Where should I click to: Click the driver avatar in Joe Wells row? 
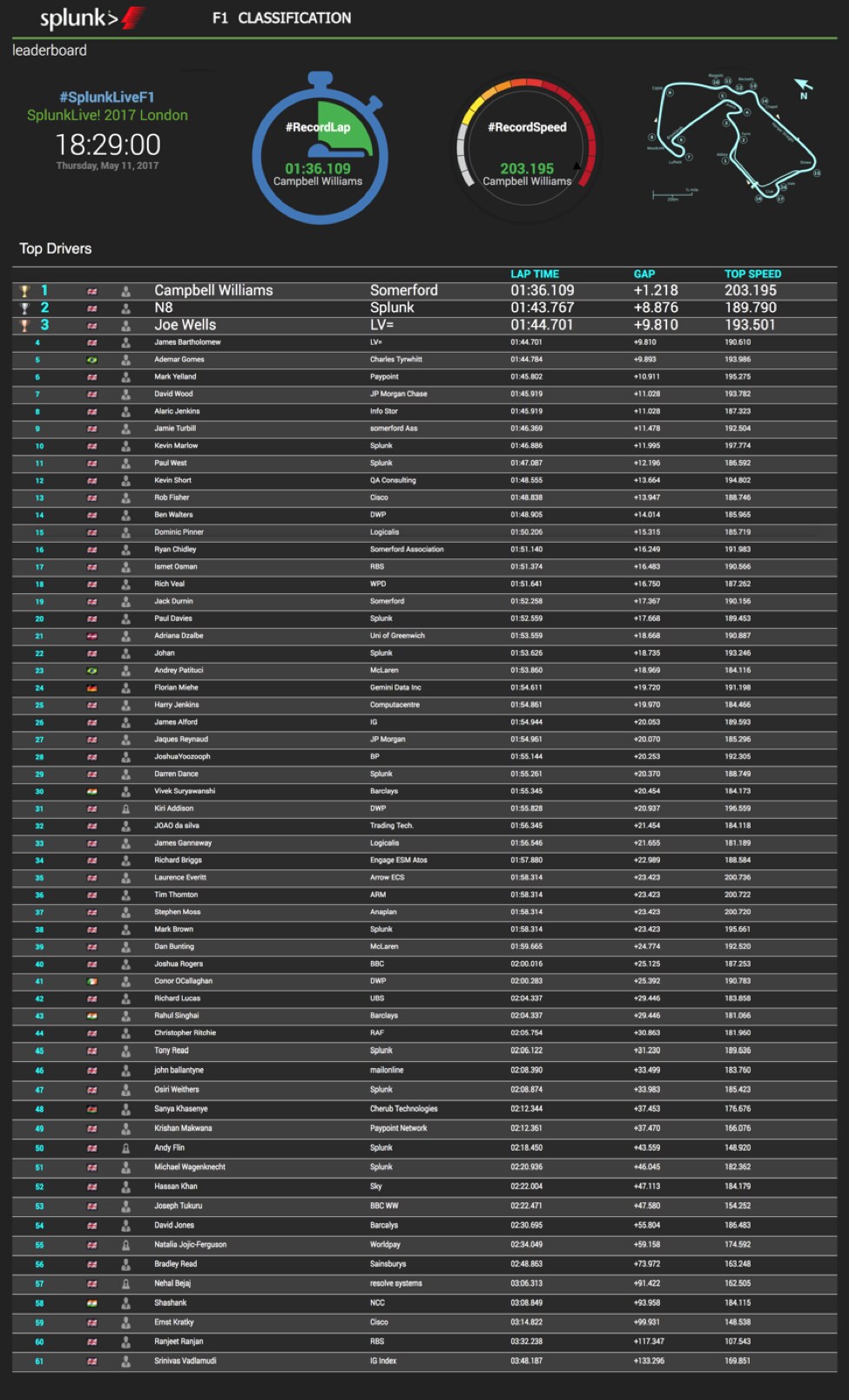125,326
